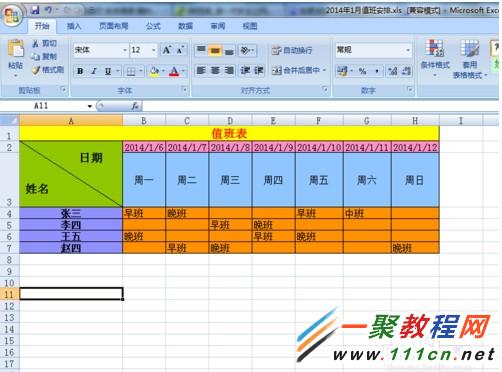Decrease cell indent

245,70
